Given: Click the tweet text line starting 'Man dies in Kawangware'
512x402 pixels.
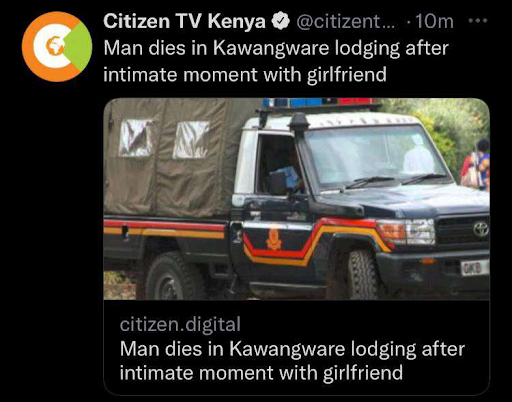Looking at the screenshot, I should click(x=276, y=48).
